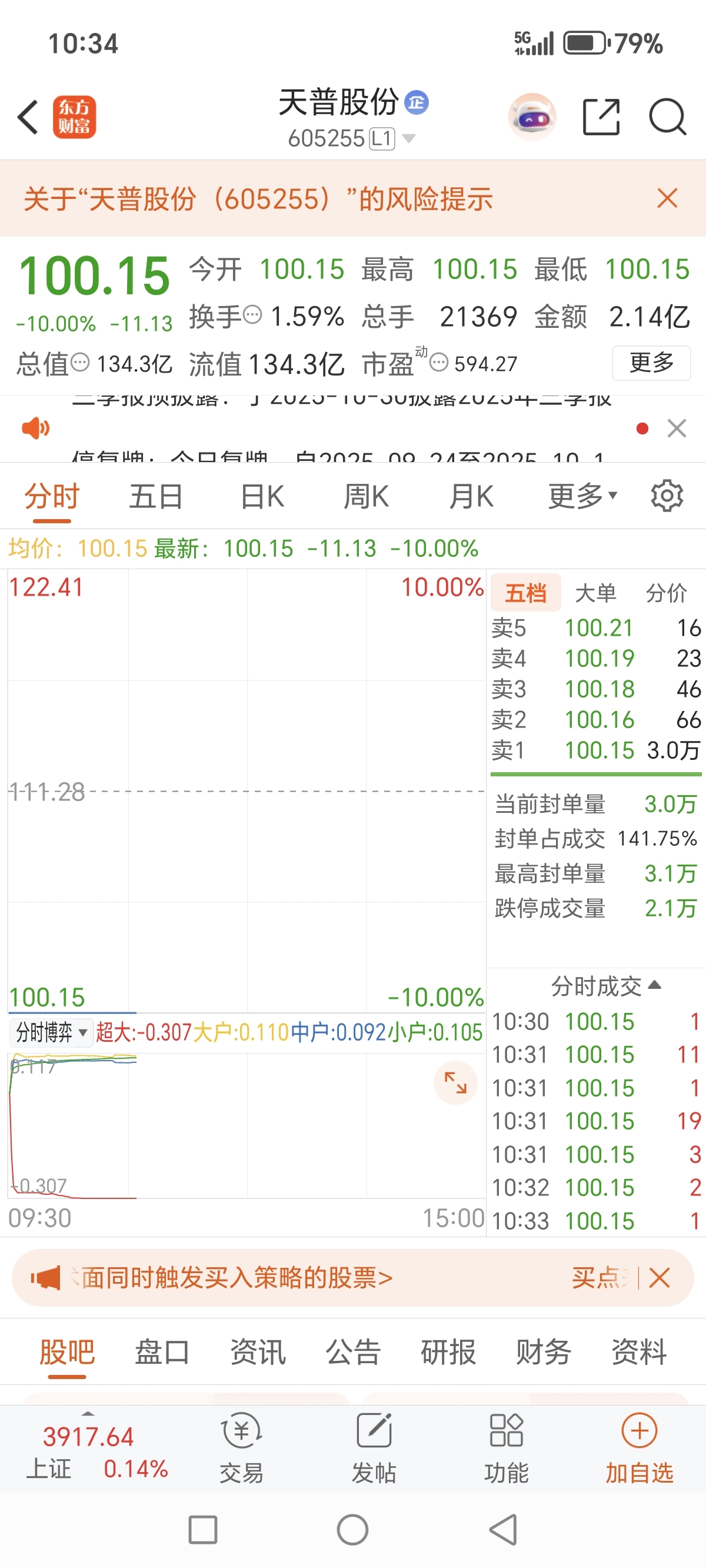Select the 分时 chart tab
This screenshot has width=706, height=1568.
[x=52, y=496]
